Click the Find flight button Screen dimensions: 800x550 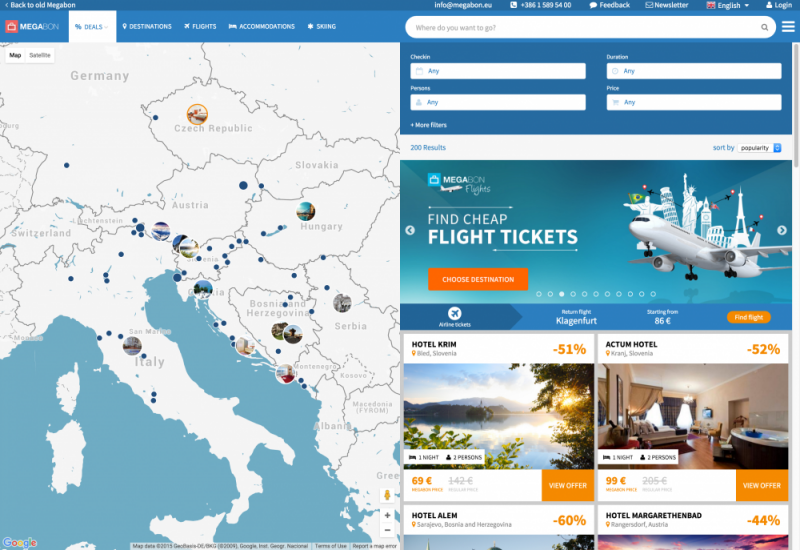coord(748,317)
